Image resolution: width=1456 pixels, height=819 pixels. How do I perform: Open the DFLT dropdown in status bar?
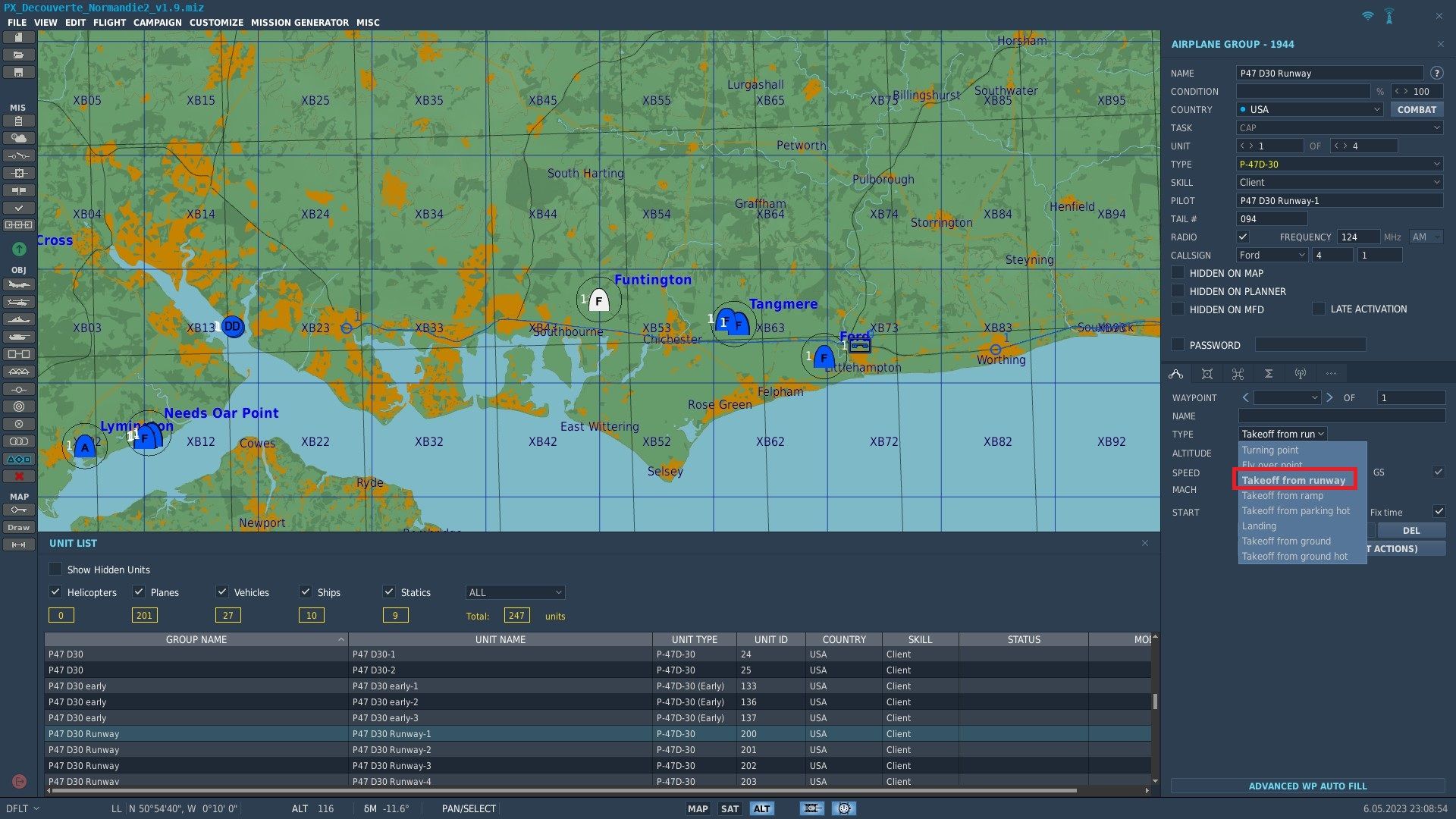[x=23, y=808]
